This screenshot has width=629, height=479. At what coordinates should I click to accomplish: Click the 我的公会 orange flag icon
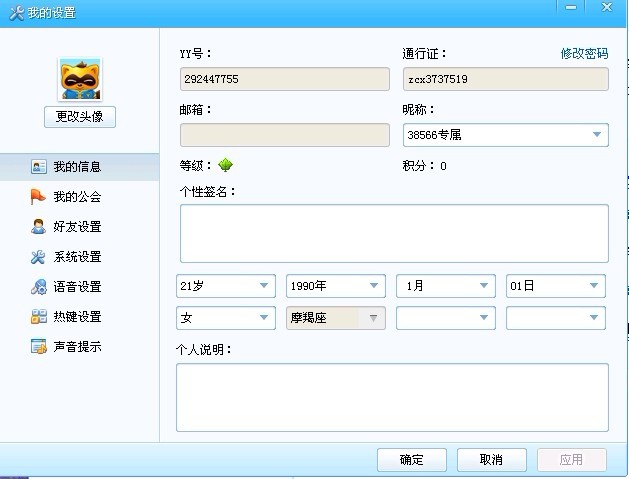click(38, 197)
